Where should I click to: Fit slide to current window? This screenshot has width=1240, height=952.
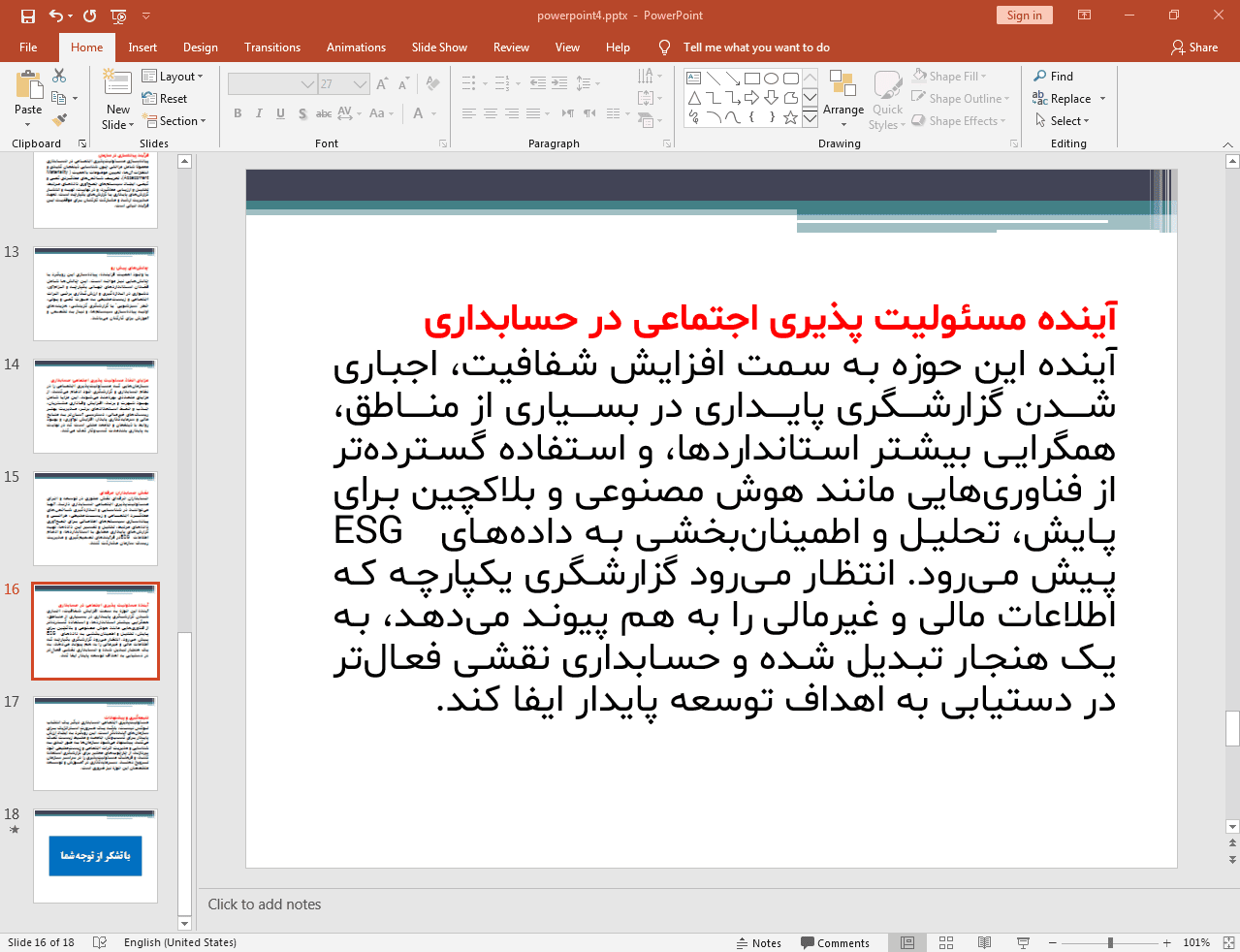(1228, 942)
